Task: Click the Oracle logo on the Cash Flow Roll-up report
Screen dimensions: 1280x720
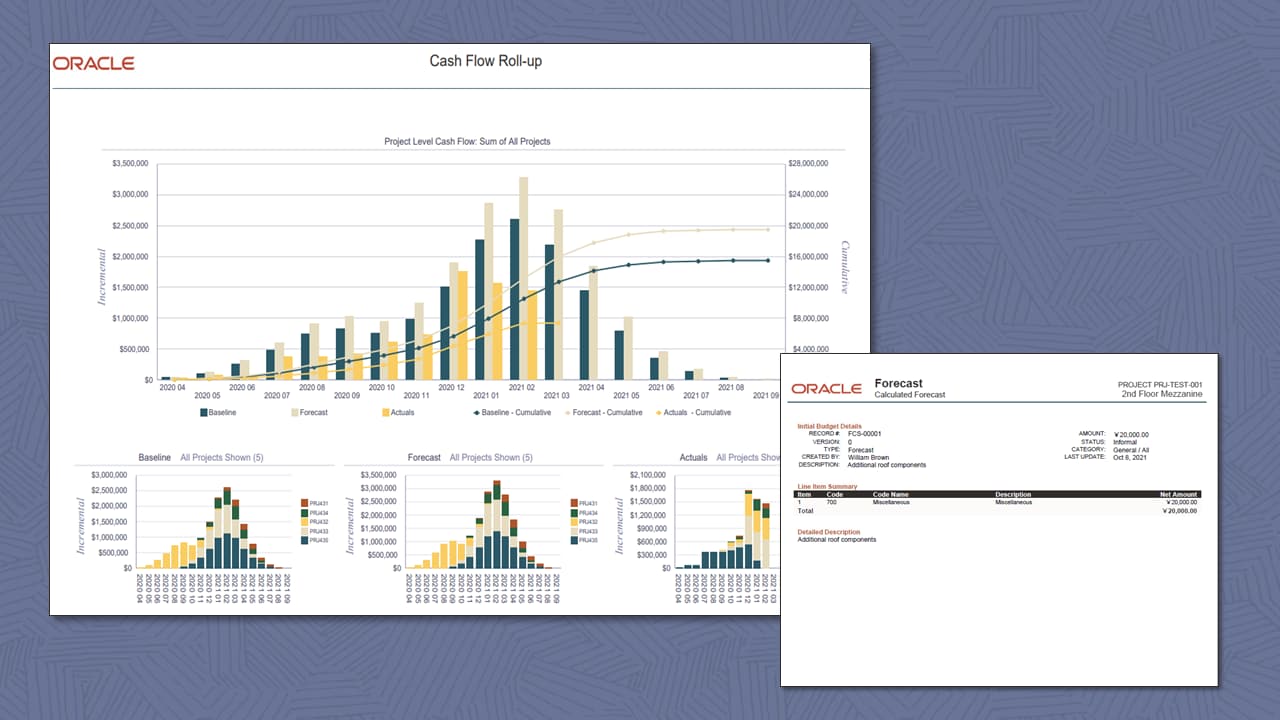Action: click(93, 62)
